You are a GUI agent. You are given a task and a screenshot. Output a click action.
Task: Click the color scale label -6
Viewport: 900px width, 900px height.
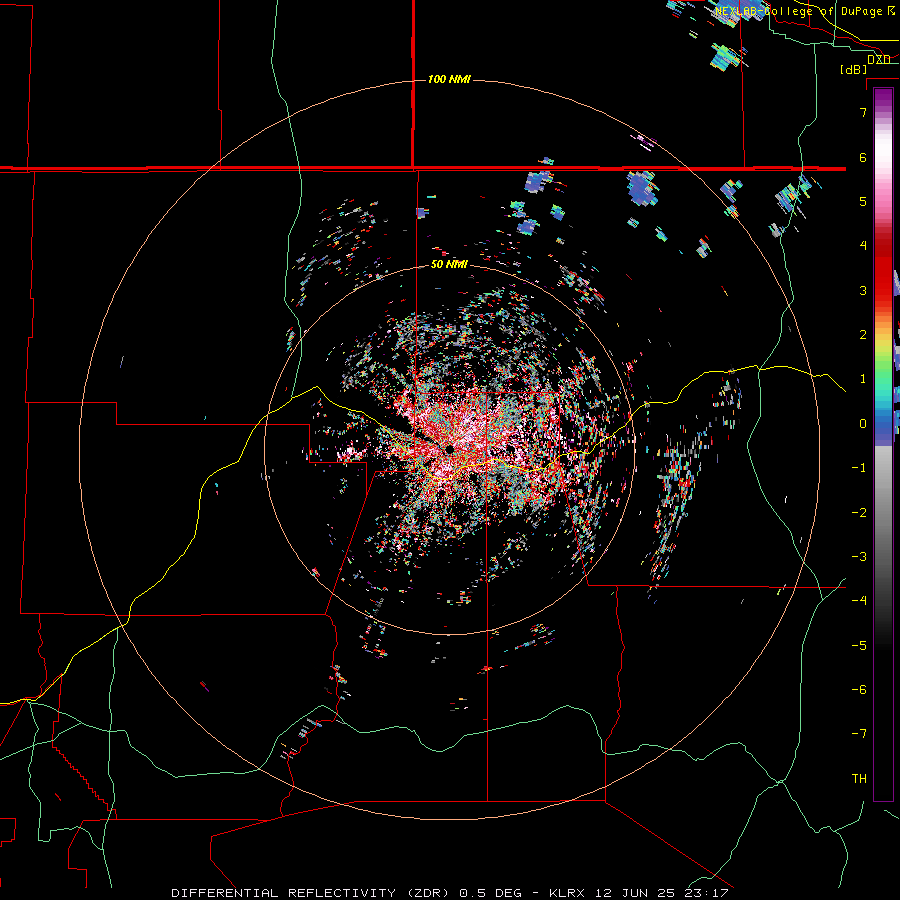pyautogui.click(x=859, y=689)
